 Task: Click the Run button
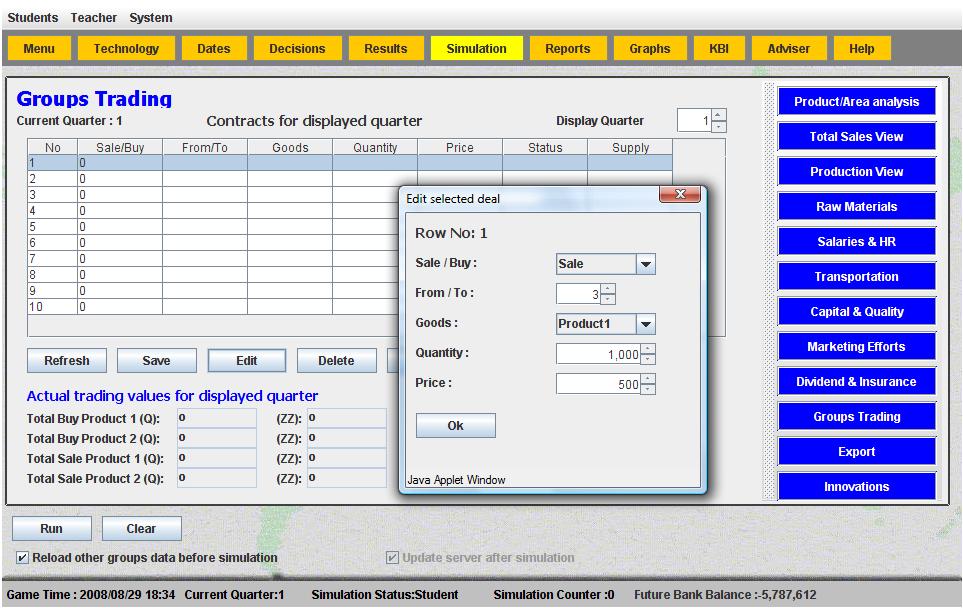(x=51, y=528)
